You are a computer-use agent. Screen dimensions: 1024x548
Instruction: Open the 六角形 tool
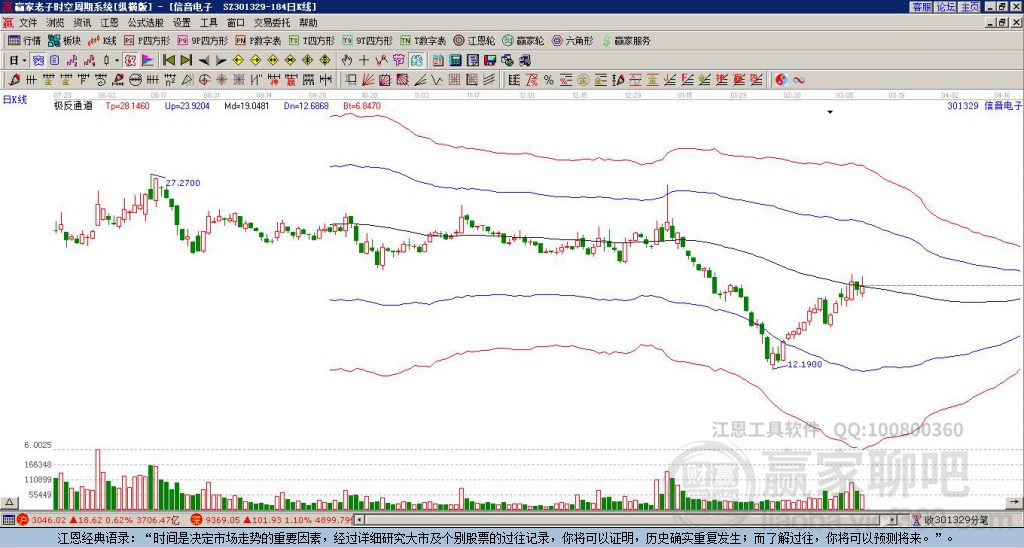573,40
